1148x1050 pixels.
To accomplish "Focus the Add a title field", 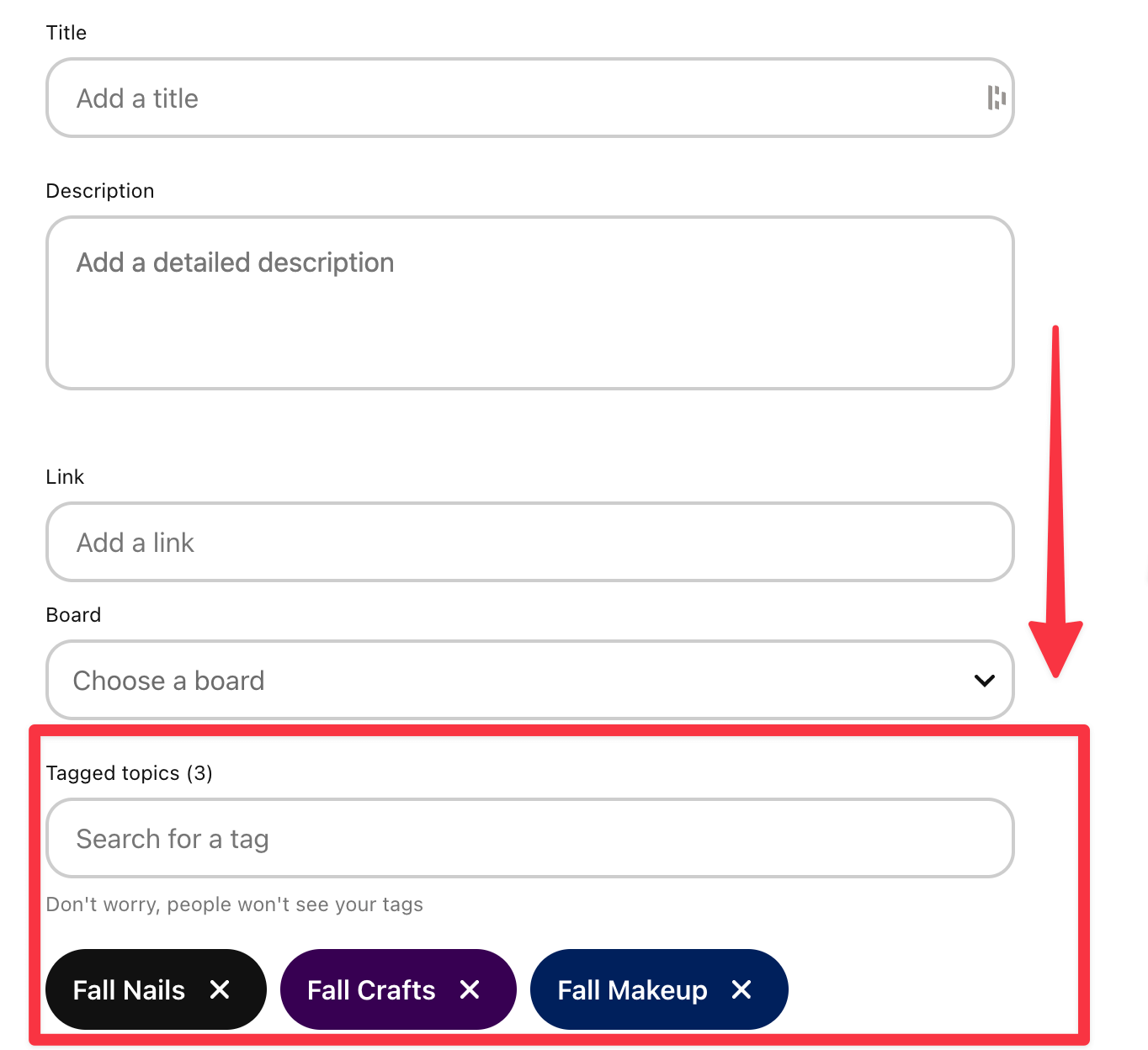I will pos(530,98).
